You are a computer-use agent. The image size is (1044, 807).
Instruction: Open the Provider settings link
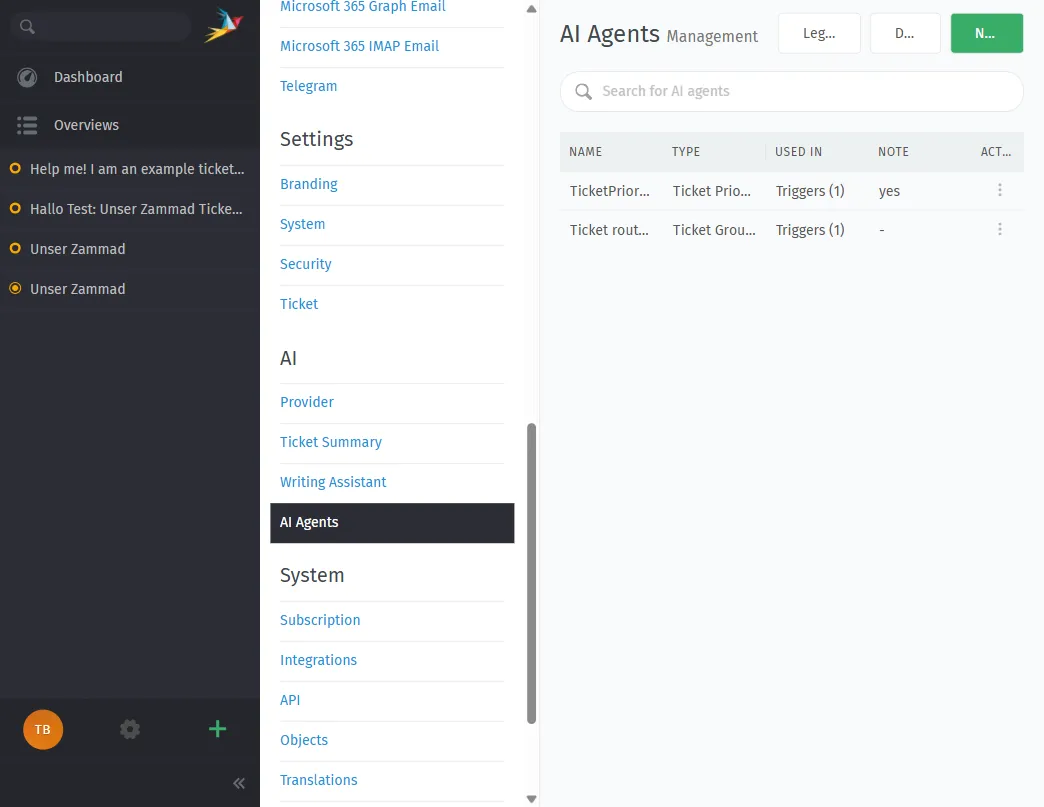click(x=307, y=402)
